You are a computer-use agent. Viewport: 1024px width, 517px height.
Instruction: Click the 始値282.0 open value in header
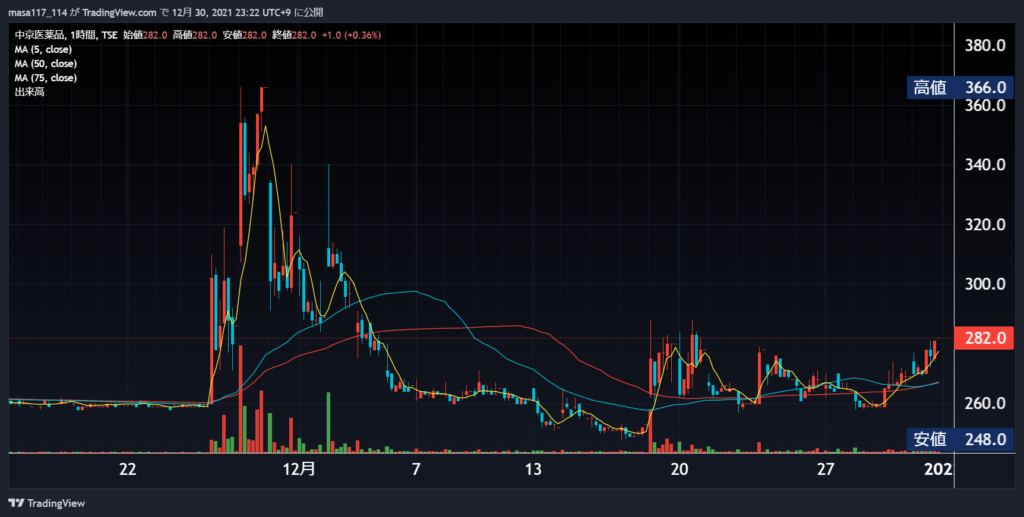[145, 35]
